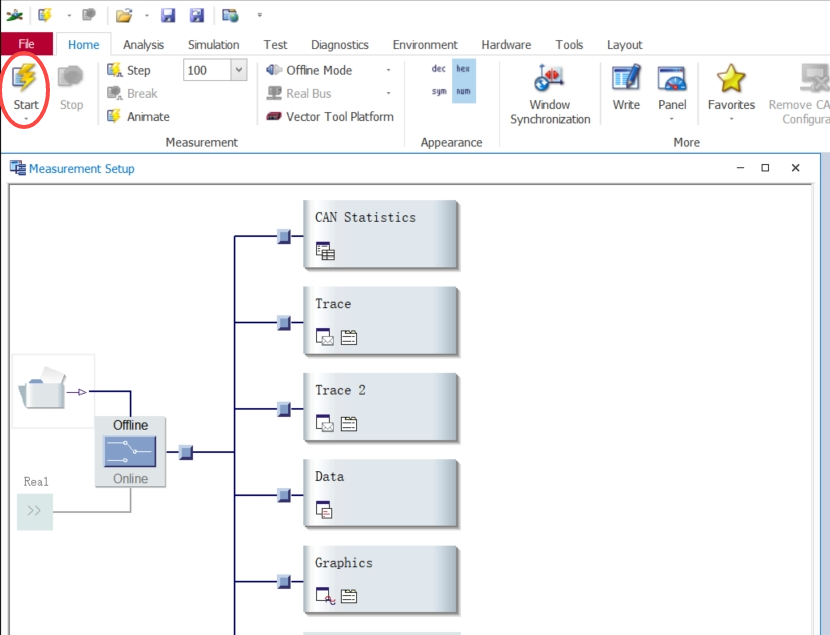830x635 pixels.
Task: Open the CAN Statistics block
Action: point(380,234)
